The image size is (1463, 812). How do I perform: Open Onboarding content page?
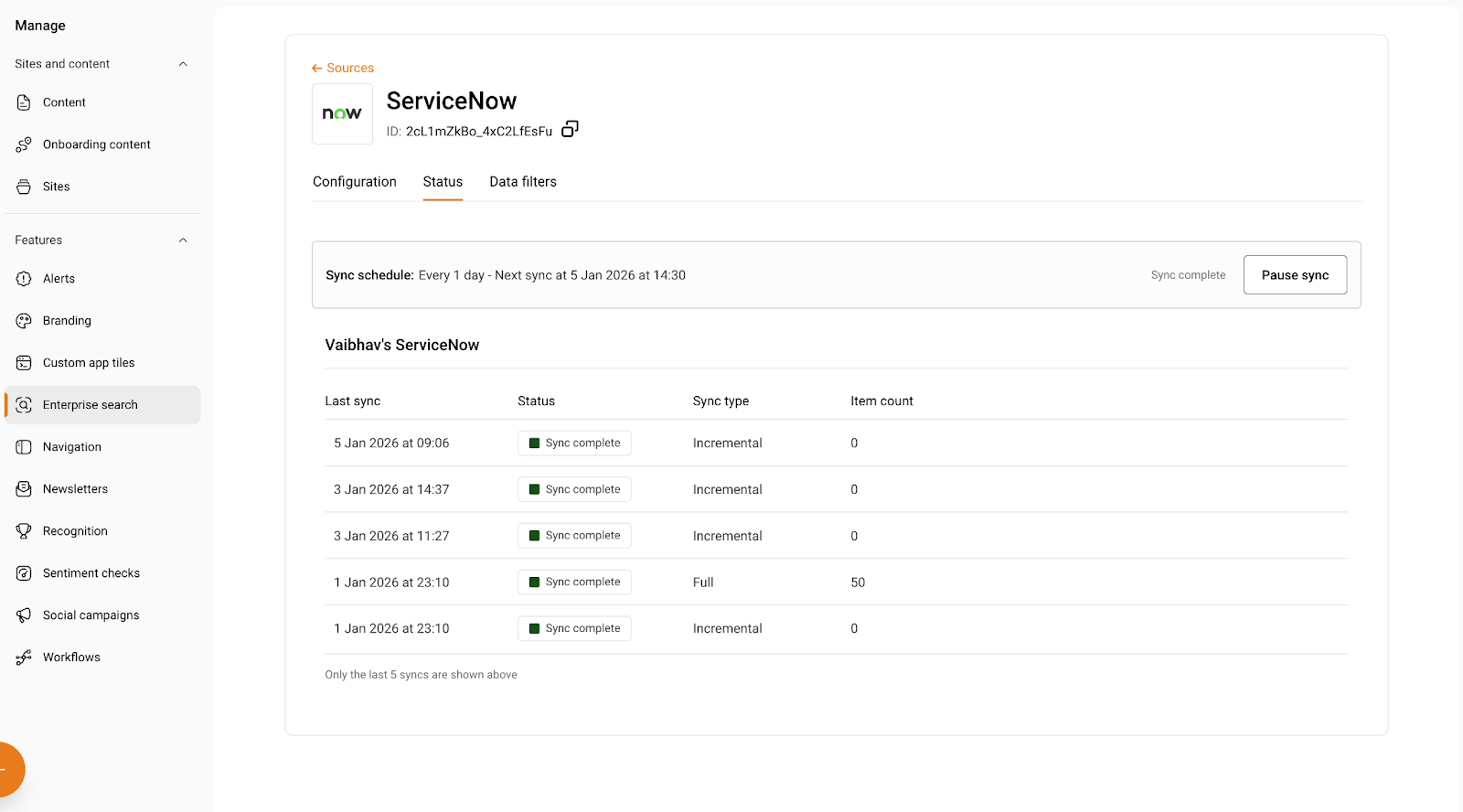coord(96,144)
